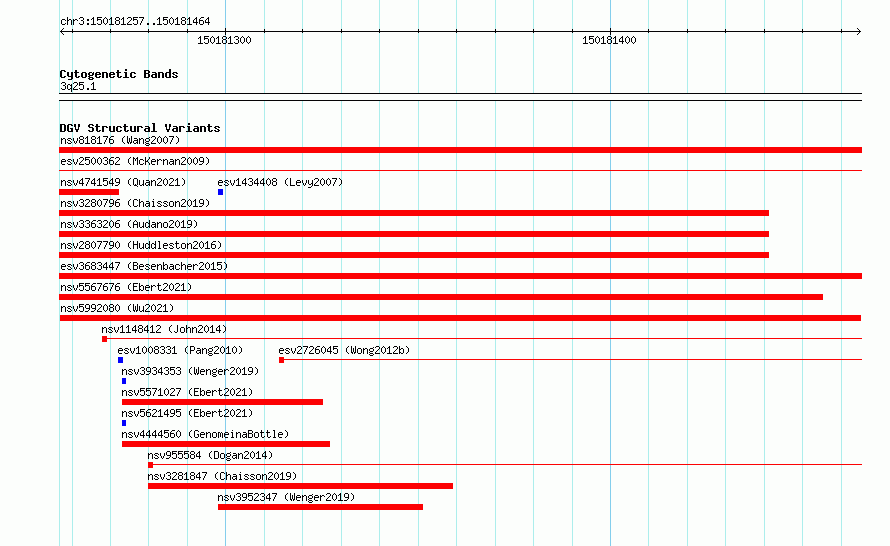
Task: Click the red square marker under nsv955584
Action: point(150,465)
